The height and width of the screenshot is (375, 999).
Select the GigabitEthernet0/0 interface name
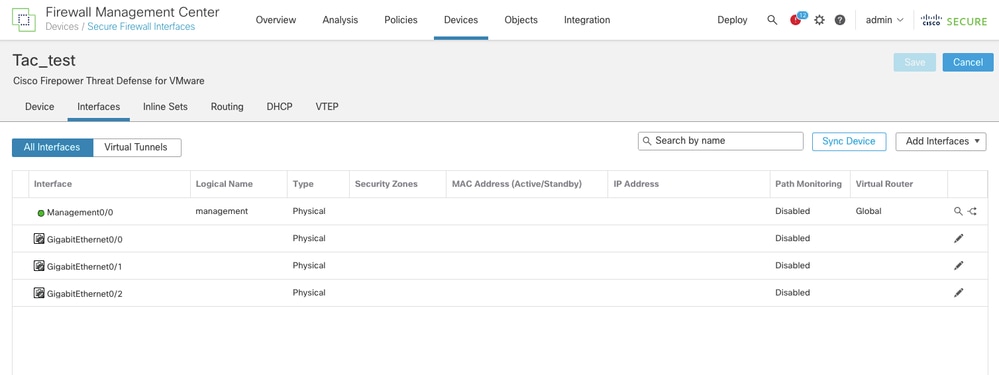click(x=85, y=240)
